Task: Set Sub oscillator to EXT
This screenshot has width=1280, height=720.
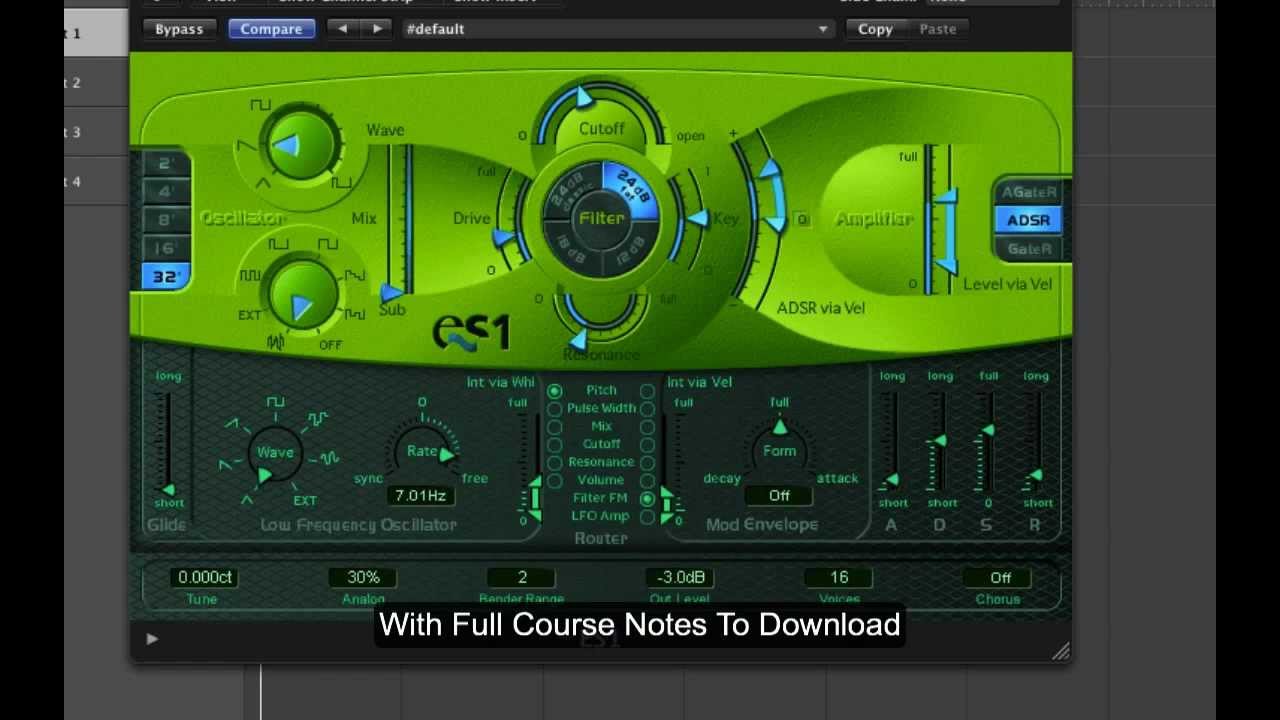Action: (x=249, y=315)
